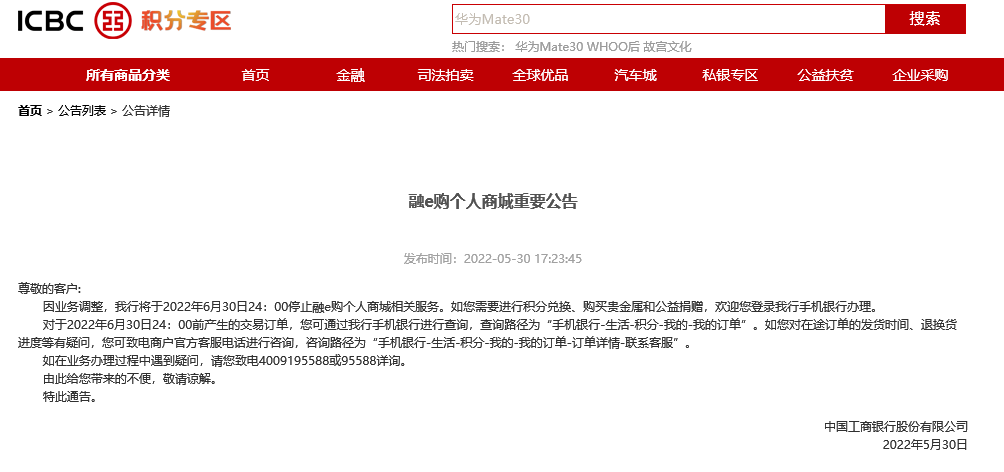Open 所有商品分类 menu

(x=128, y=75)
